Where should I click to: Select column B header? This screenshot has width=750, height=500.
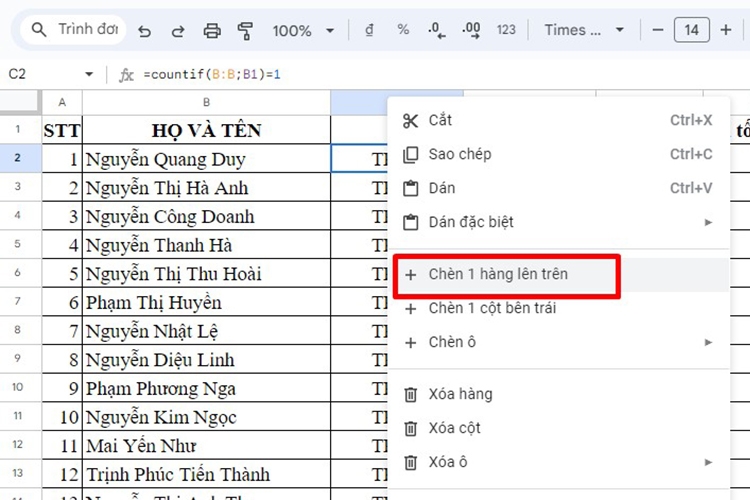206,102
